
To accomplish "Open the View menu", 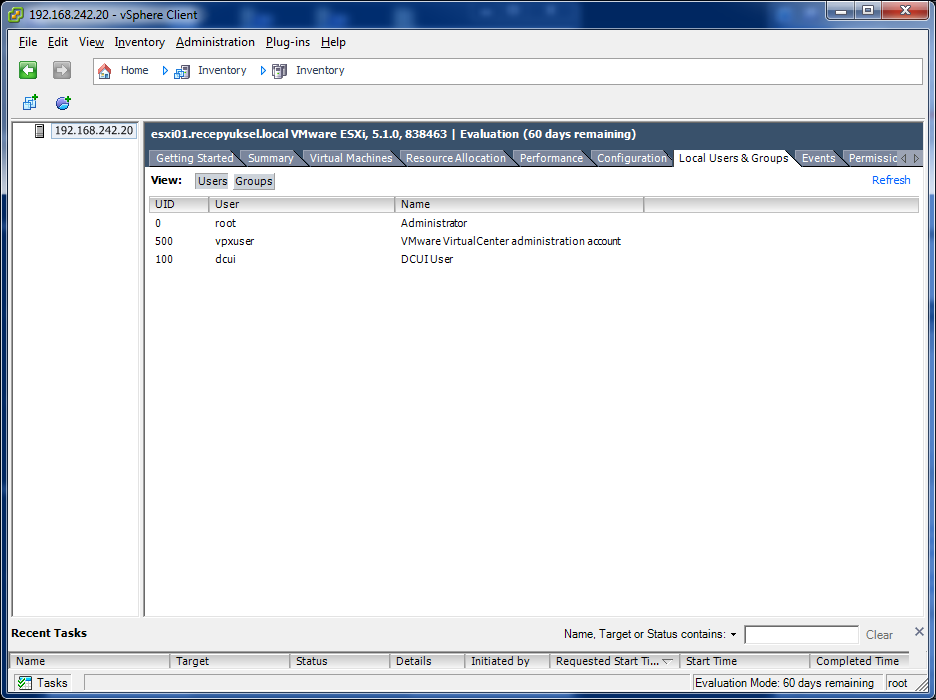I will [91, 42].
